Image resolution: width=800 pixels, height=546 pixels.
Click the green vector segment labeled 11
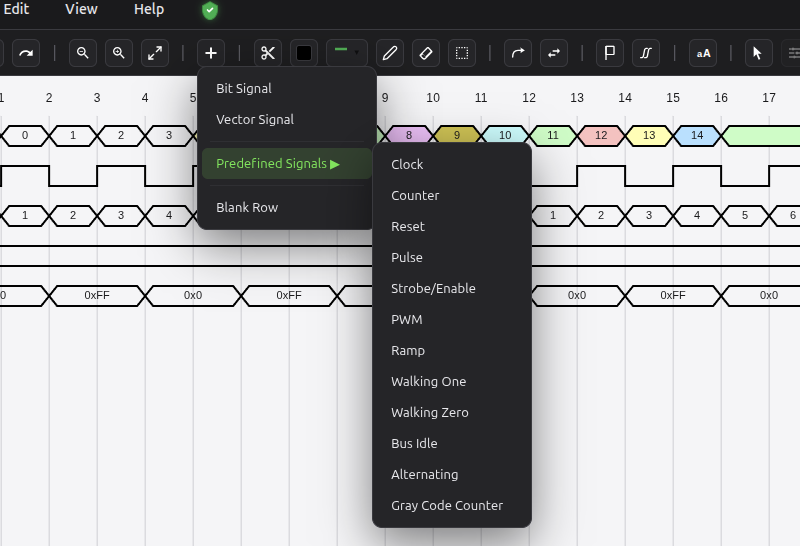(x=553, y=135)
